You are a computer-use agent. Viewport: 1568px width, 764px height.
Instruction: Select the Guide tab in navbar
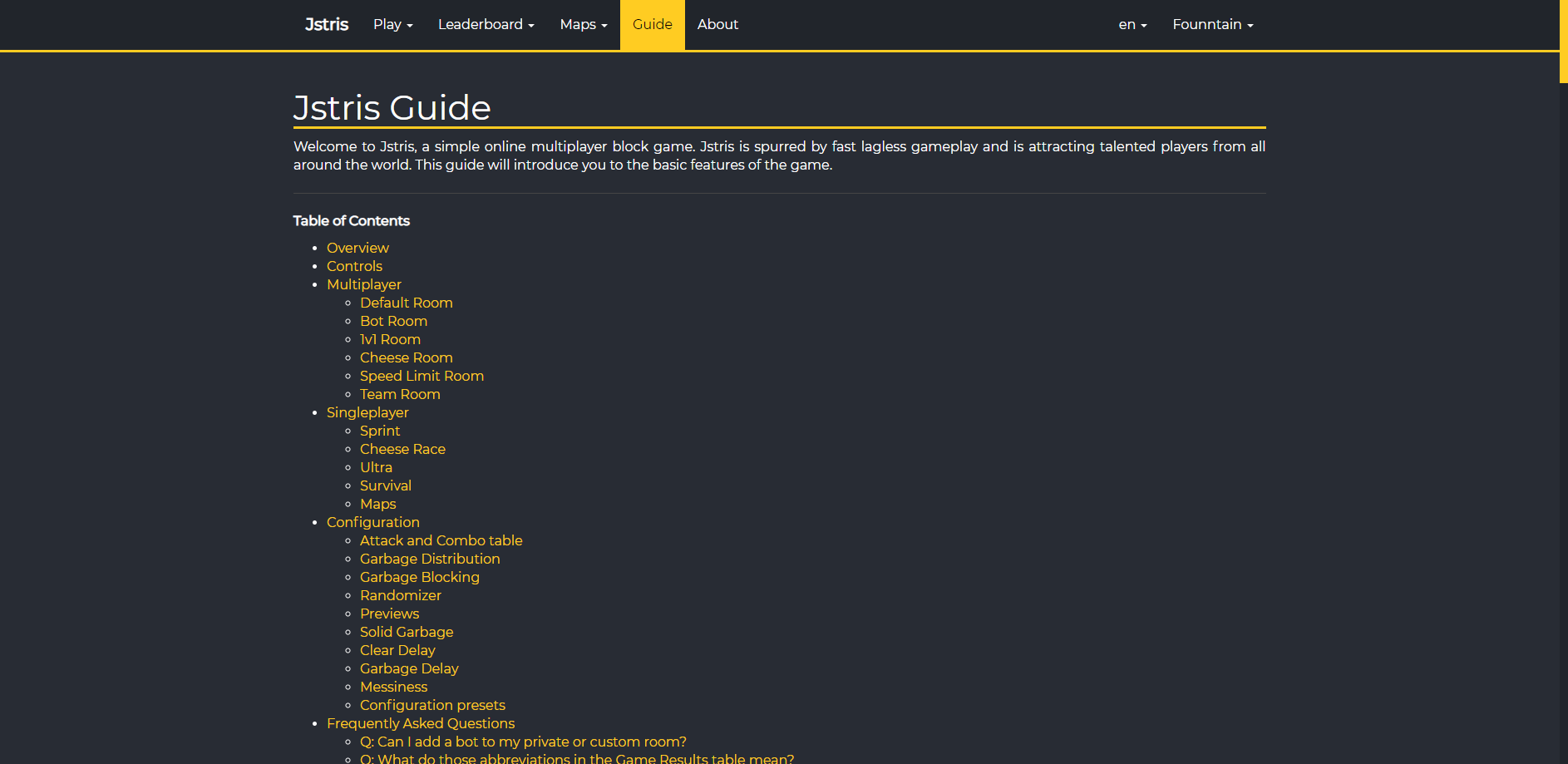653,25
